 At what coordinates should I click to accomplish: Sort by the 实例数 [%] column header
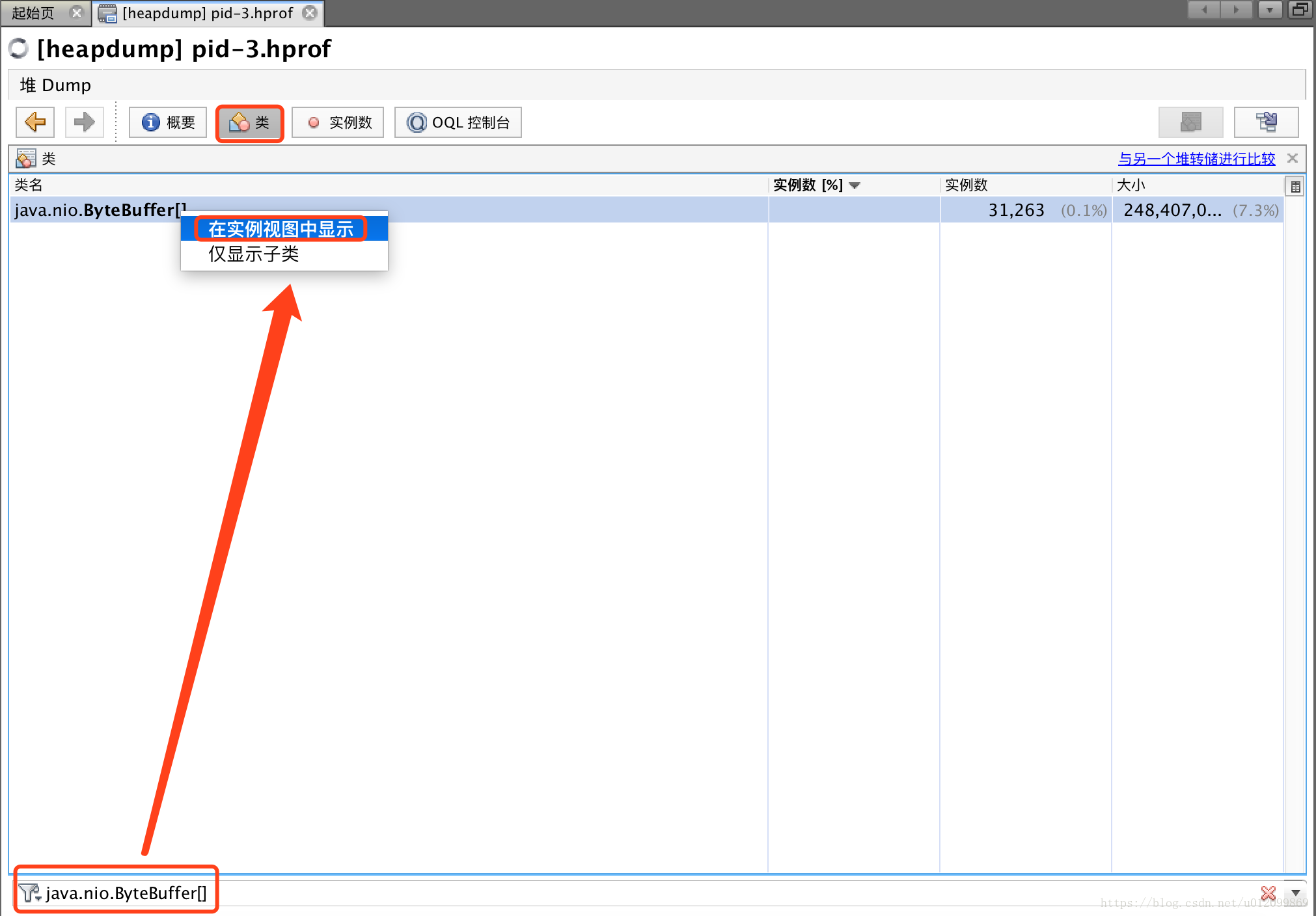pos(854,185)
